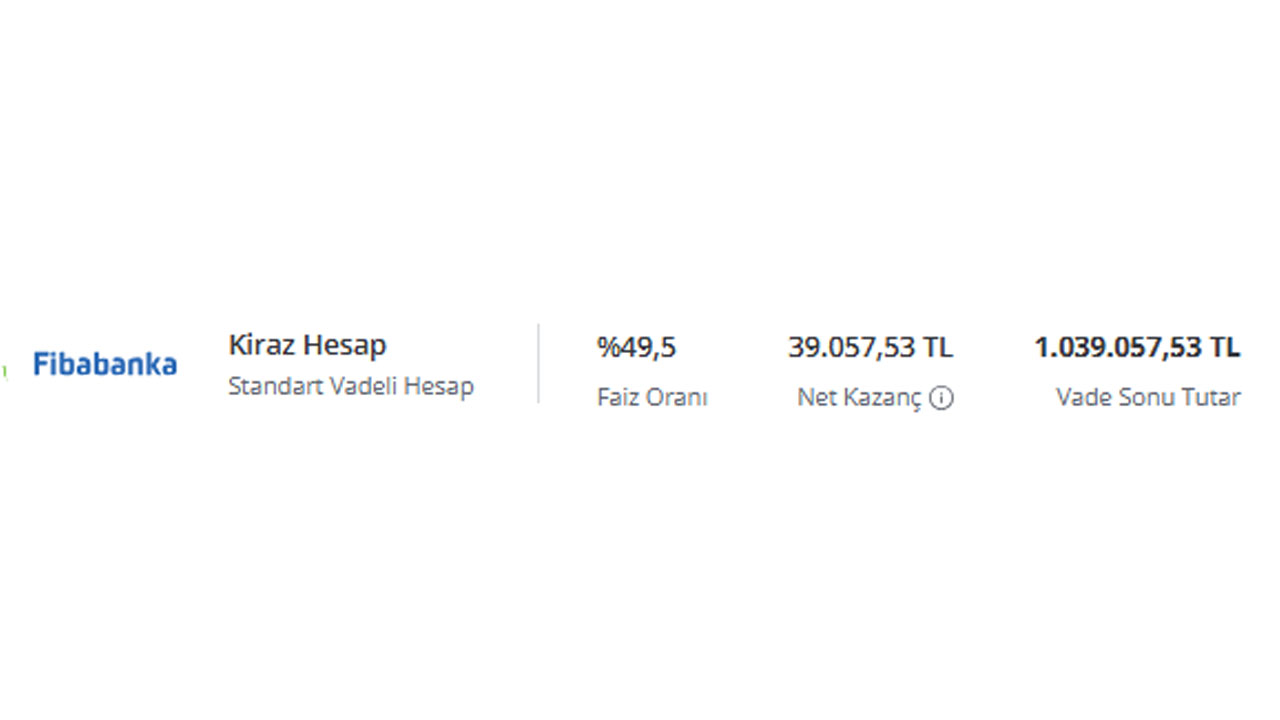Open the Net Kazanç info icon

(x=941, y=398)
